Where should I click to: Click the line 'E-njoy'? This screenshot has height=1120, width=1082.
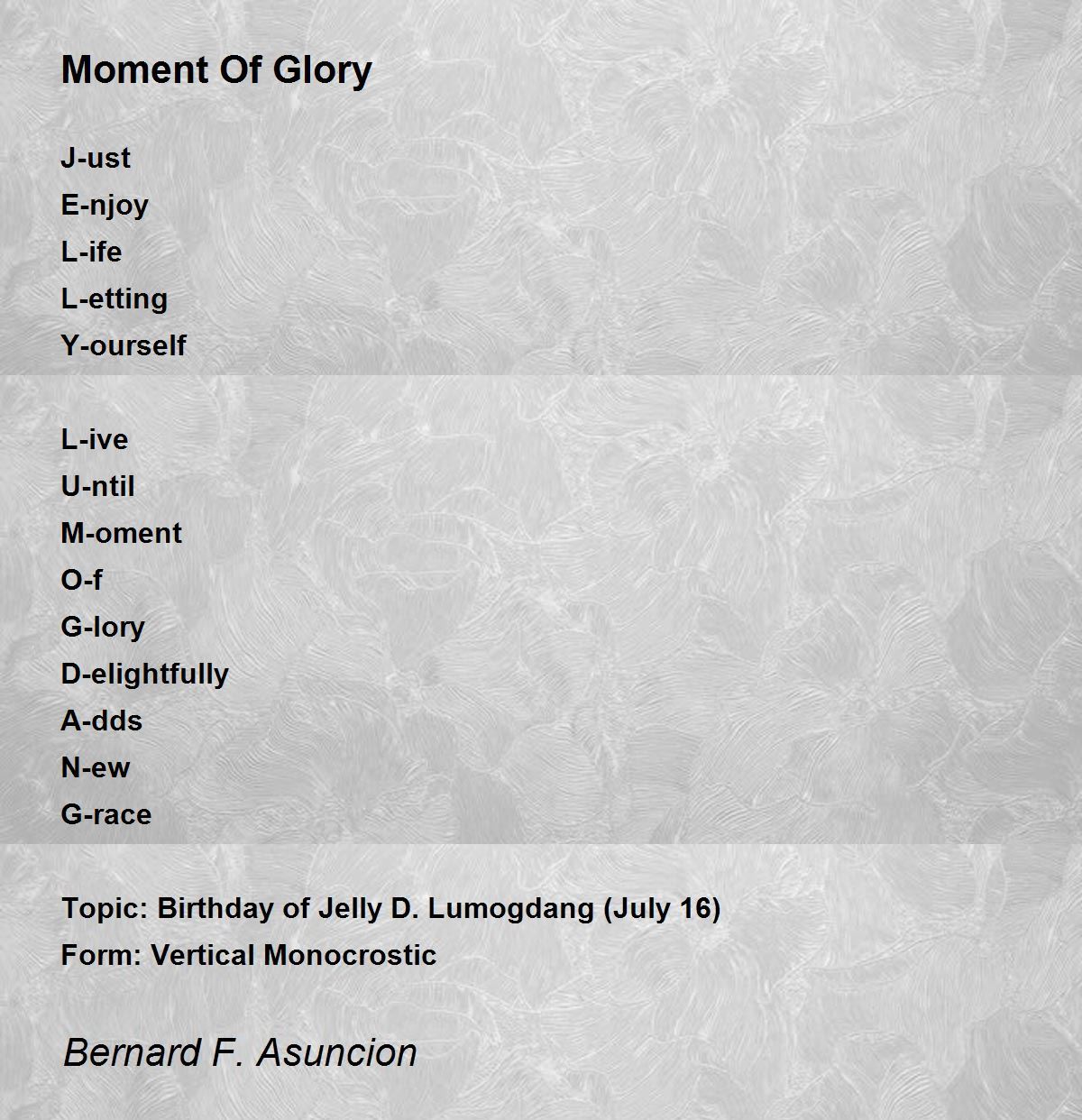coord(105,206)
